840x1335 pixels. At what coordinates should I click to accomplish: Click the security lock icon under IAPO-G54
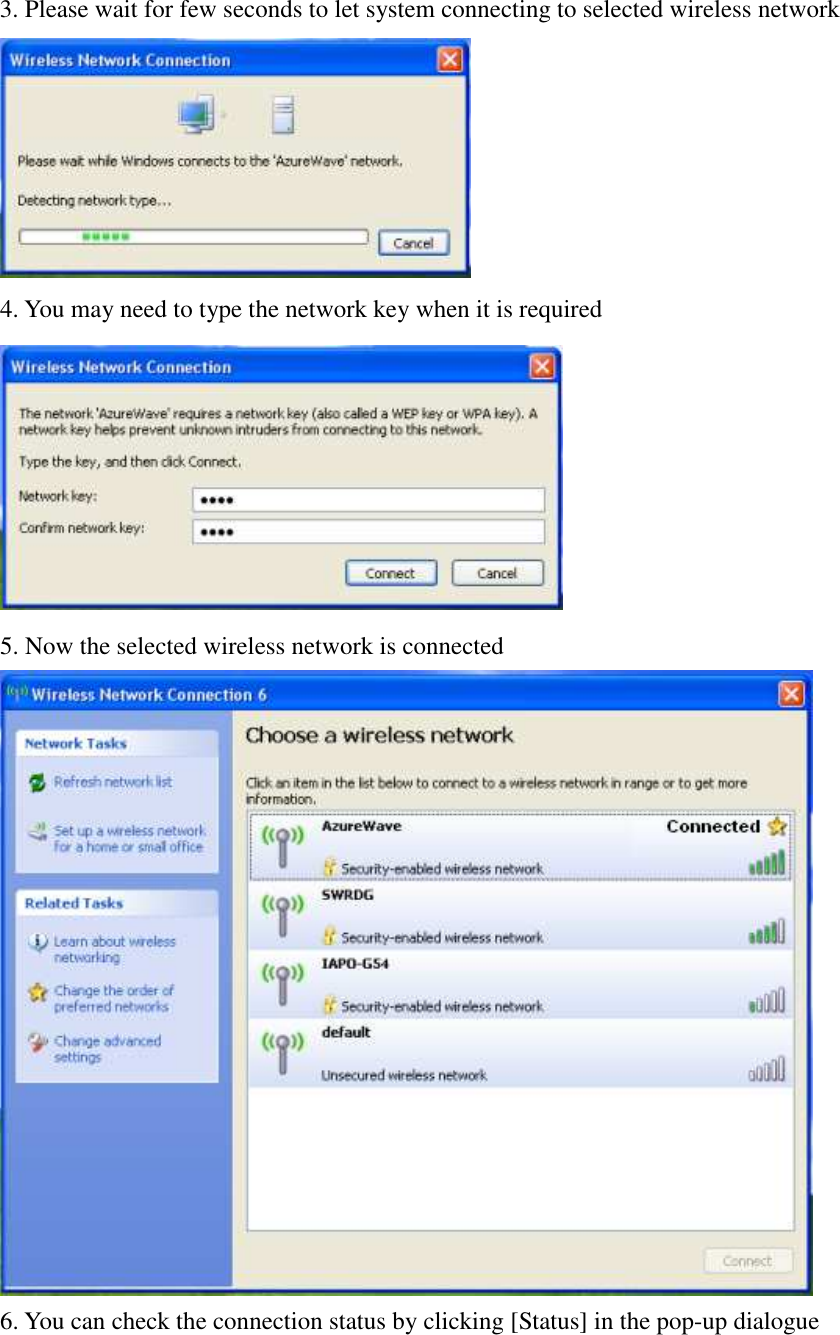[329, 1005]
